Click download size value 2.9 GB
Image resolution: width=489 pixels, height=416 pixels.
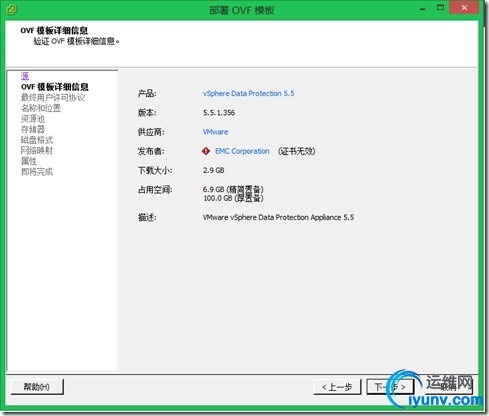[x=214, y=170]
